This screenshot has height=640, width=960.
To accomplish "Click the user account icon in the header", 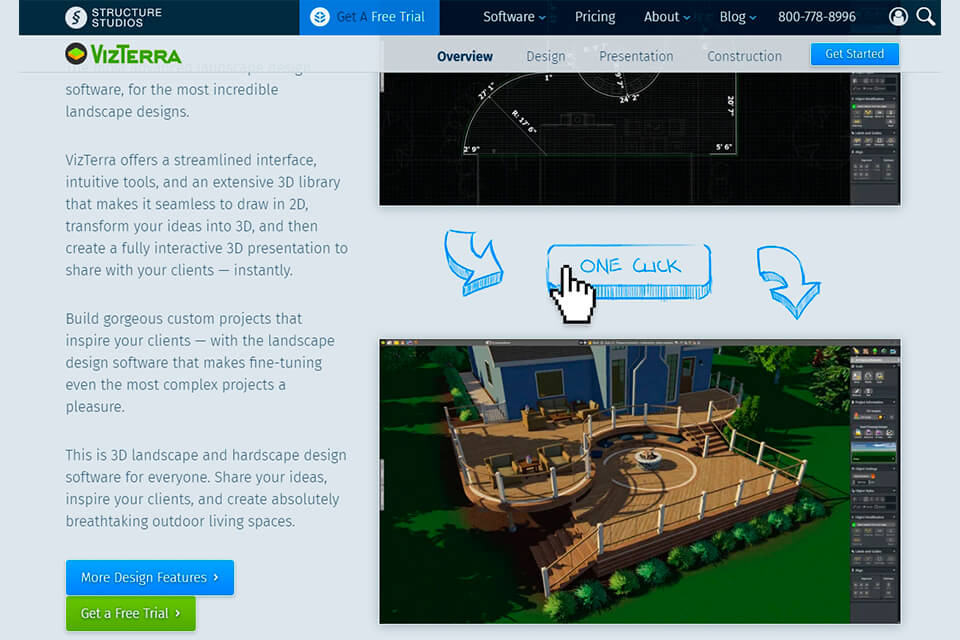I will click(897, 16).
